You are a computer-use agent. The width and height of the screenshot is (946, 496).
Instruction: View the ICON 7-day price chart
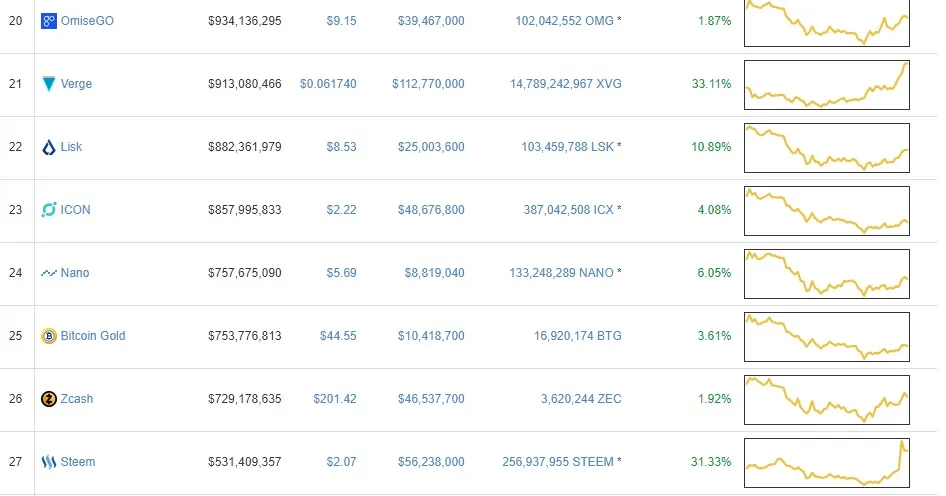click(827, 211)
